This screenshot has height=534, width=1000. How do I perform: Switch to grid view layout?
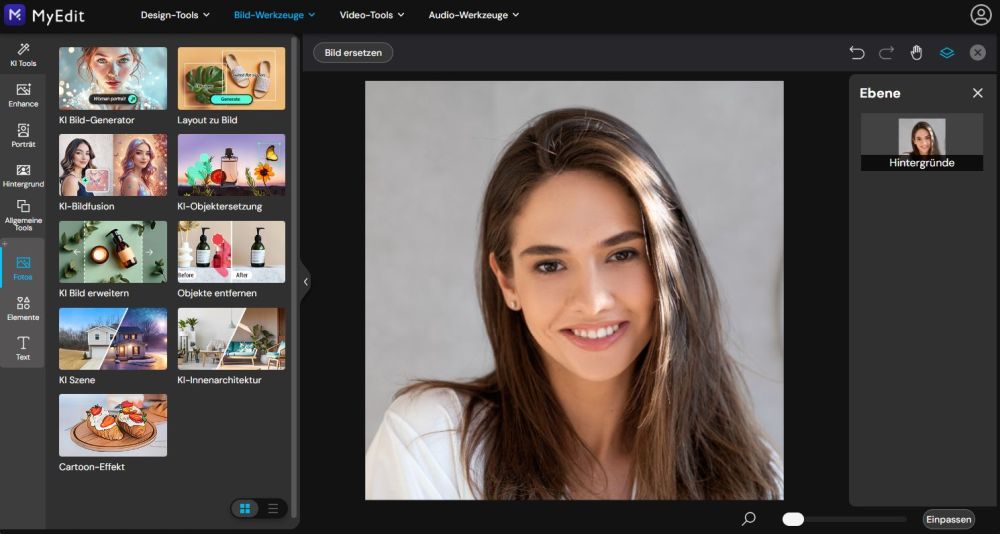(245, 509)
